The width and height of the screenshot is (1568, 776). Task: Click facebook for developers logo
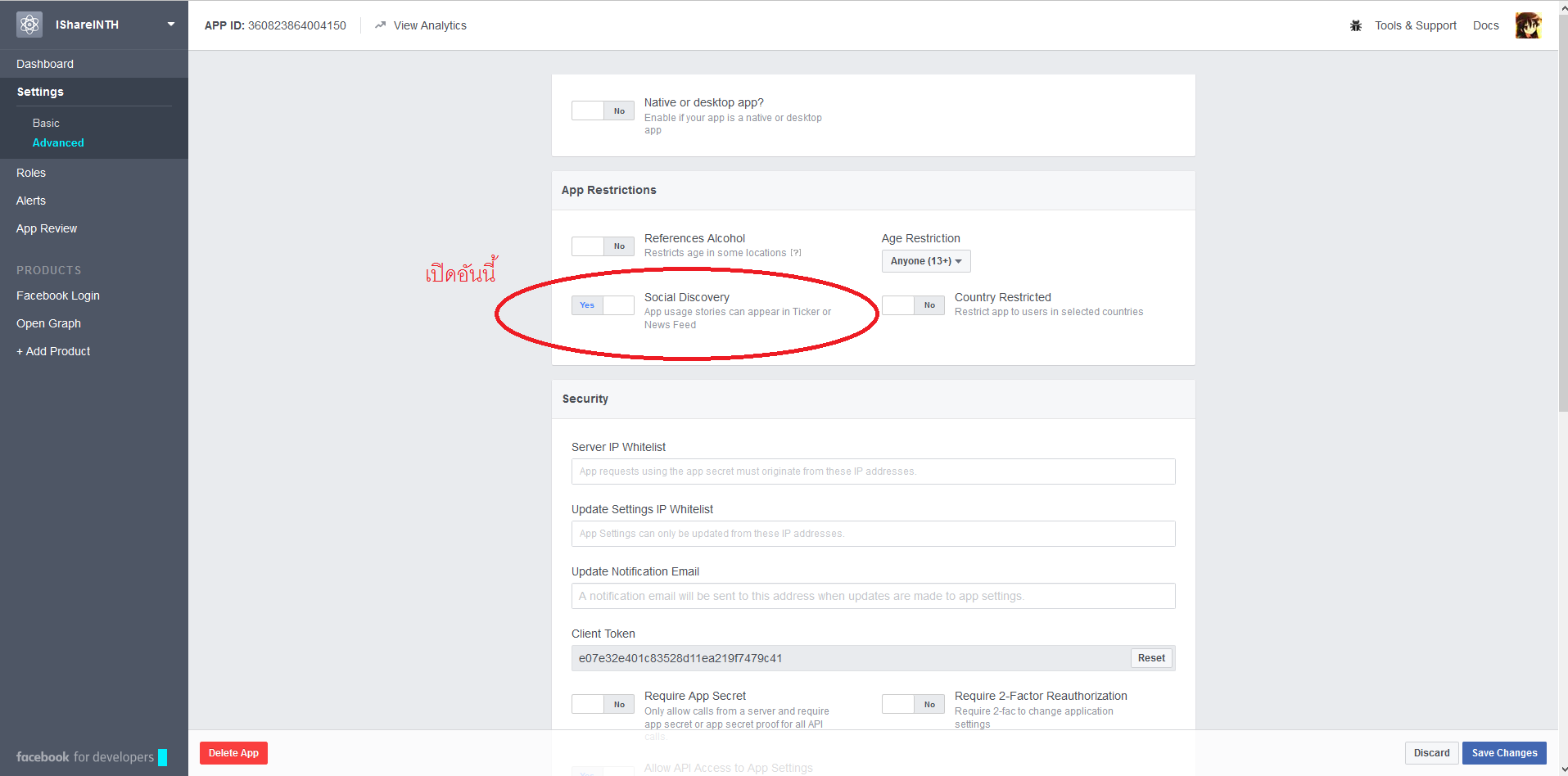coord(91,757)
